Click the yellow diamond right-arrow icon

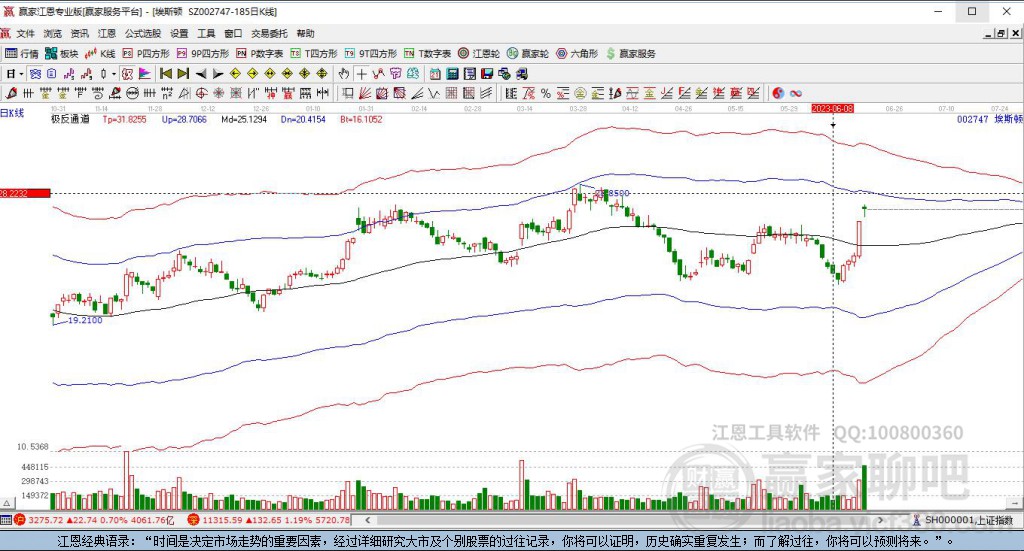[x=253, y=74]
